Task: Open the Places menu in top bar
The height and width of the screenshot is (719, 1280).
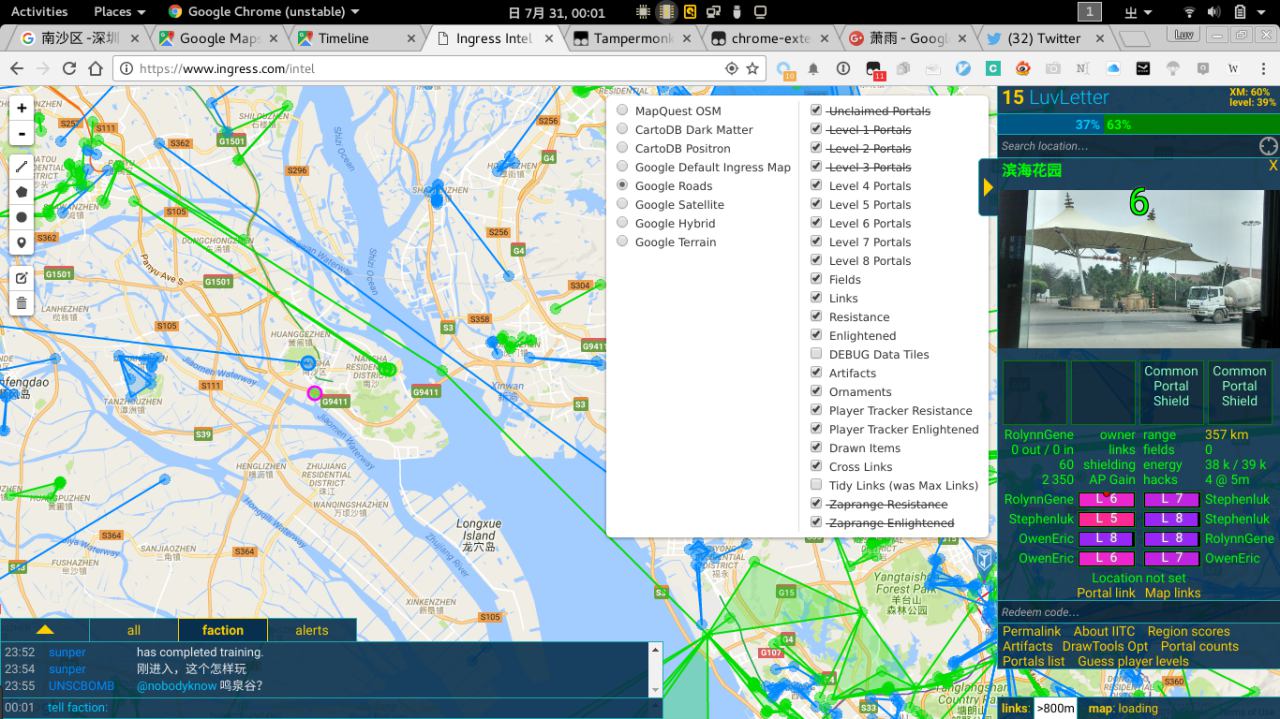Action: pyautogui.click(x=119, y=12)
